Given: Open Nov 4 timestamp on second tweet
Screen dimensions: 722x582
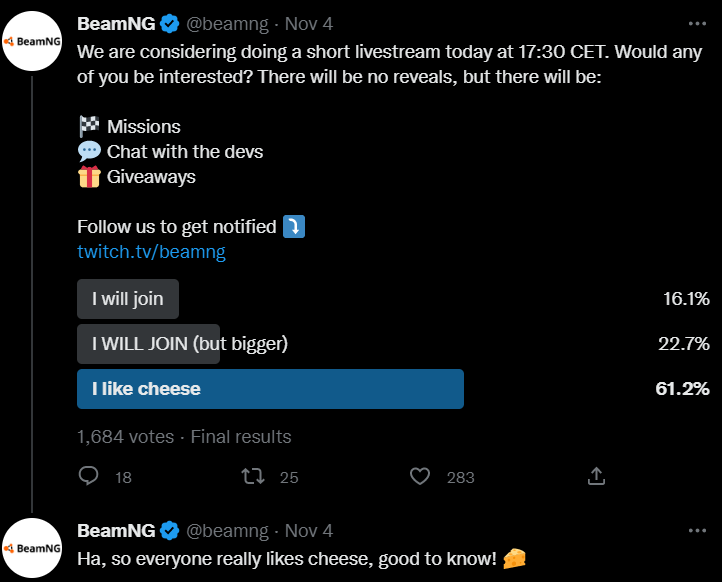Looking at the screenshot, I should [x=309, y=531].
